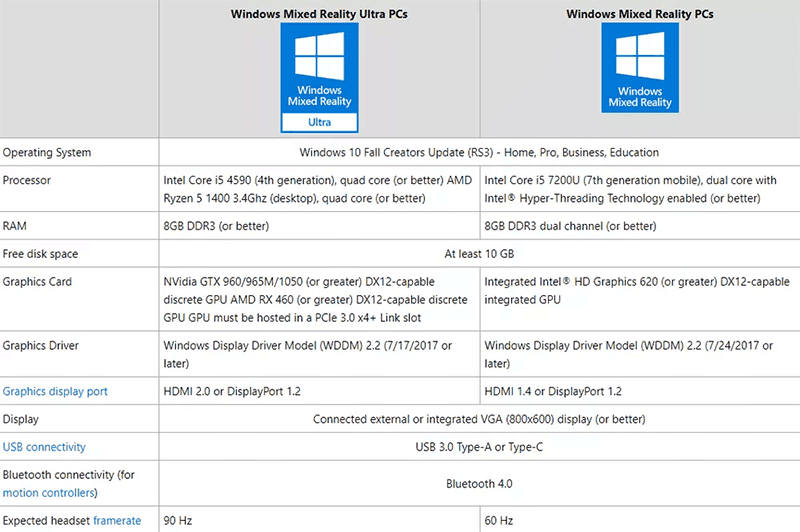Image resolution: width=800 pixels, height=532 pixels.
Task: Click the 90 Hz framerate value
Action: (x=178, y=520)
